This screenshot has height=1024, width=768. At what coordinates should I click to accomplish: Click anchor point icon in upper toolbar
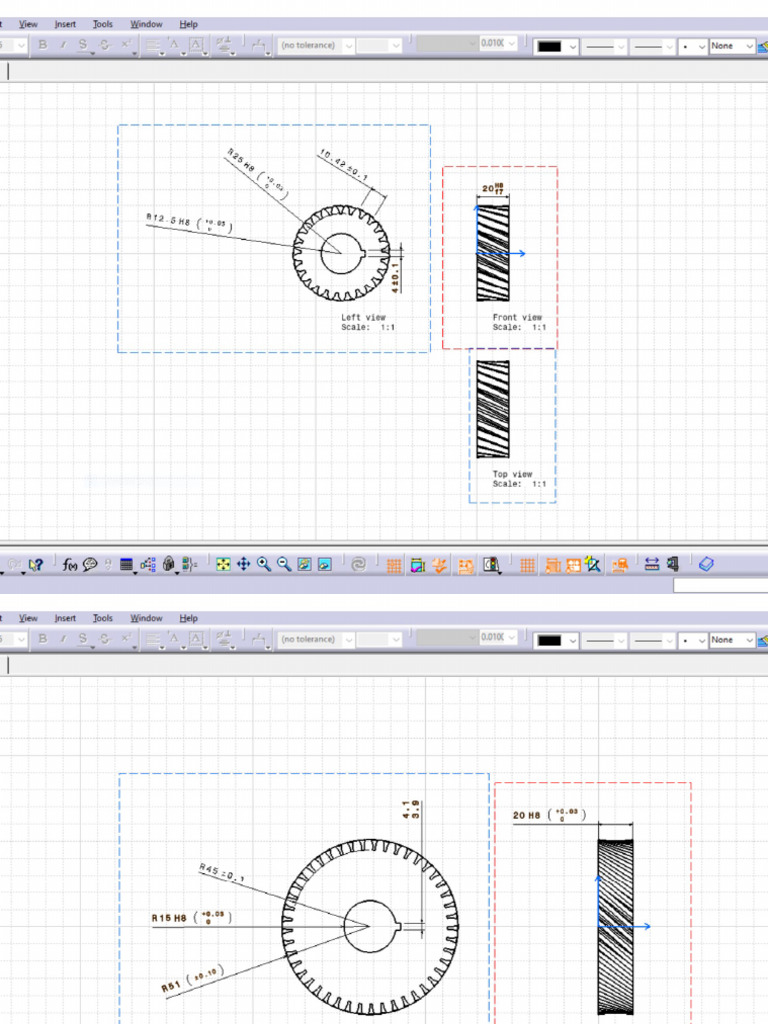click(174, 45)
